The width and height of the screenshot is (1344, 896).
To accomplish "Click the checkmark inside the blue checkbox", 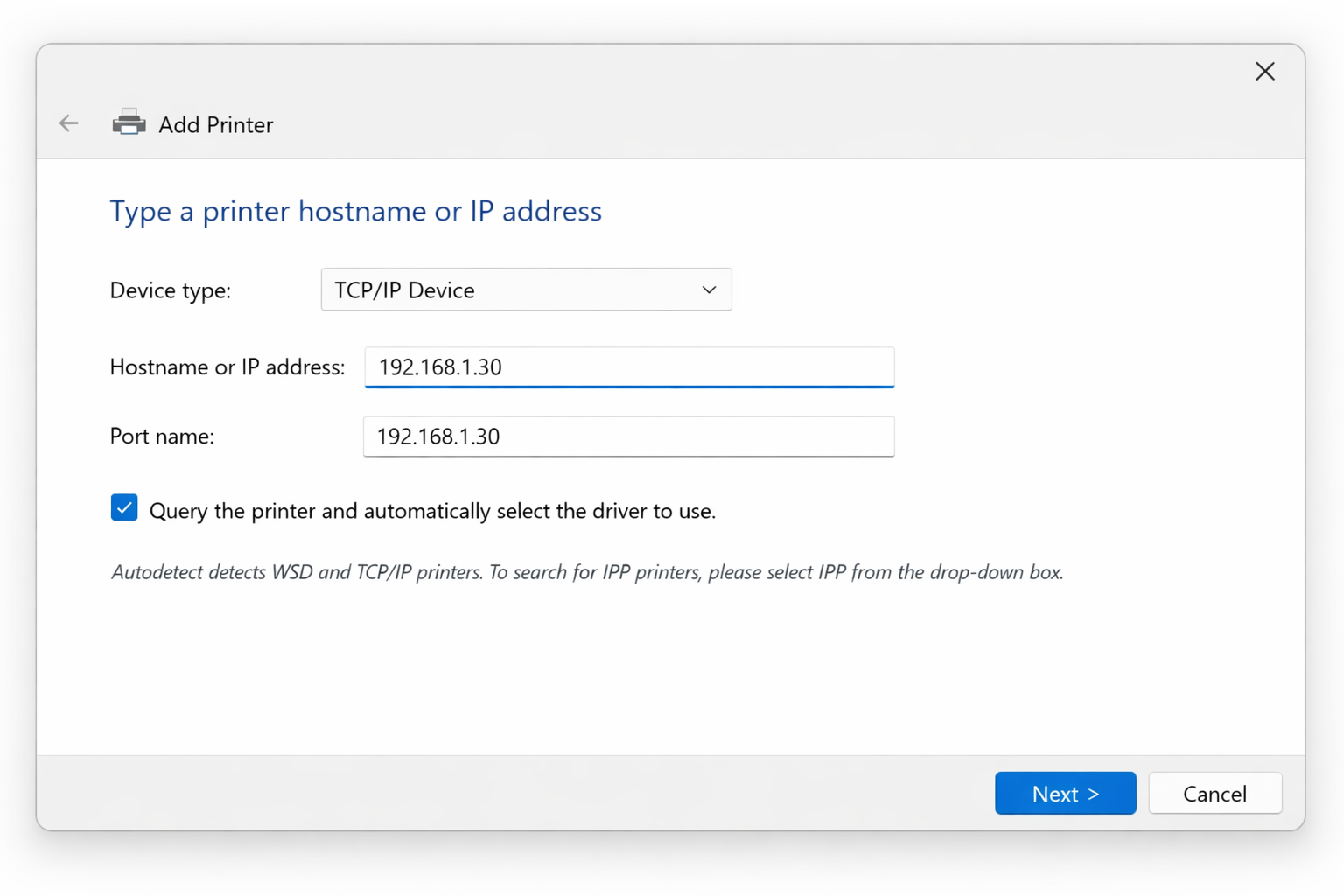I will click(124, 507).
